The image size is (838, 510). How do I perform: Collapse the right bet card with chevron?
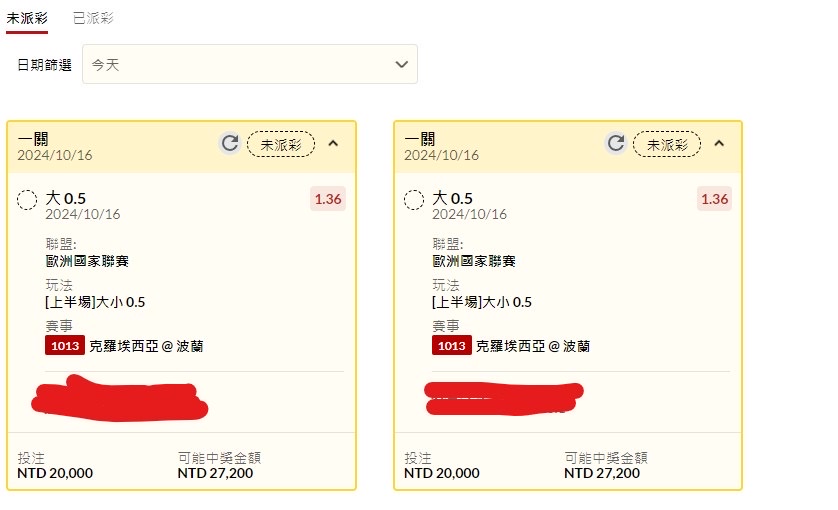click(x=719, y=144)
